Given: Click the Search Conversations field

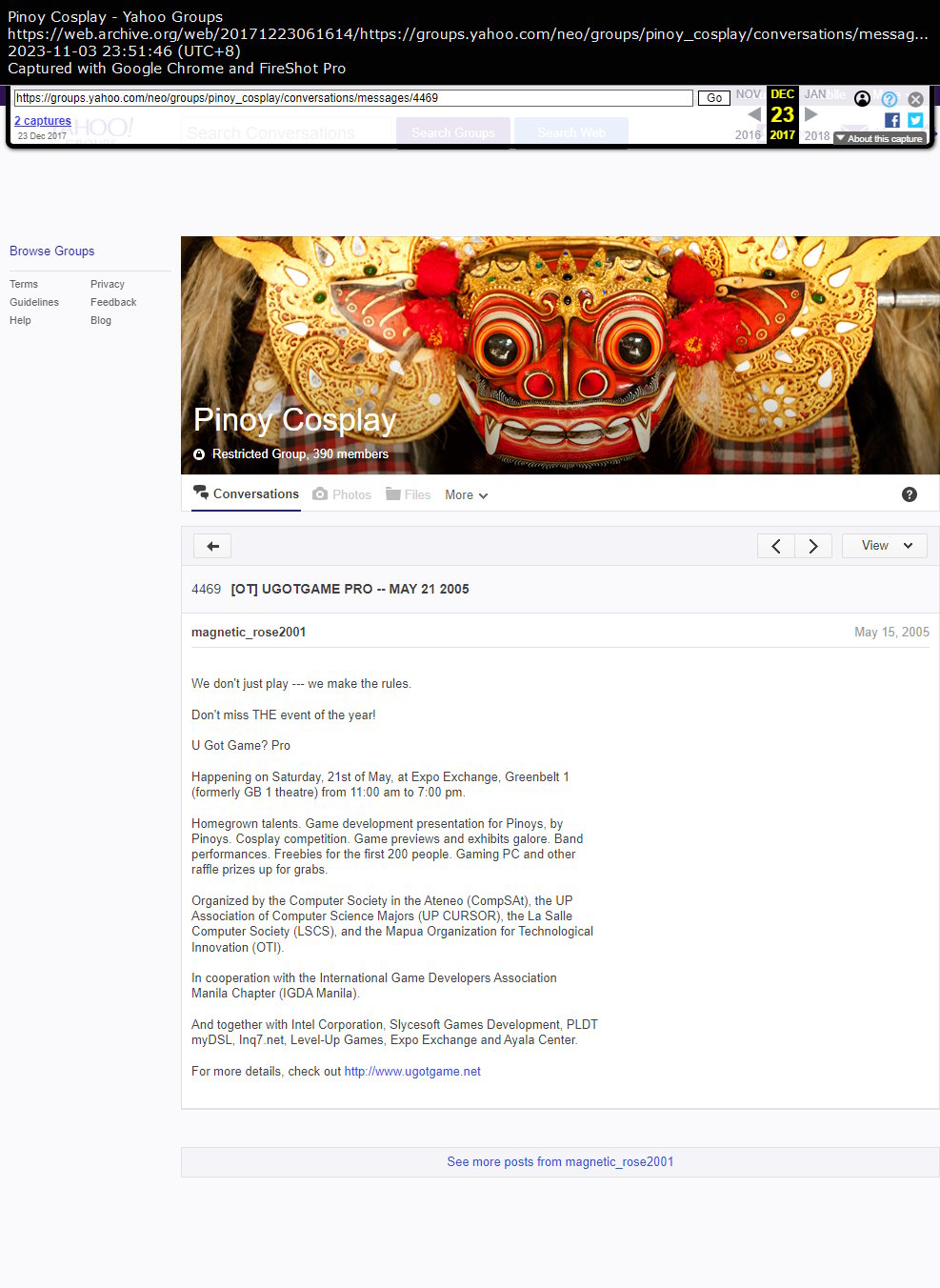Looking at the screenshot, I should pyautogui.click(x=286, y=132).
